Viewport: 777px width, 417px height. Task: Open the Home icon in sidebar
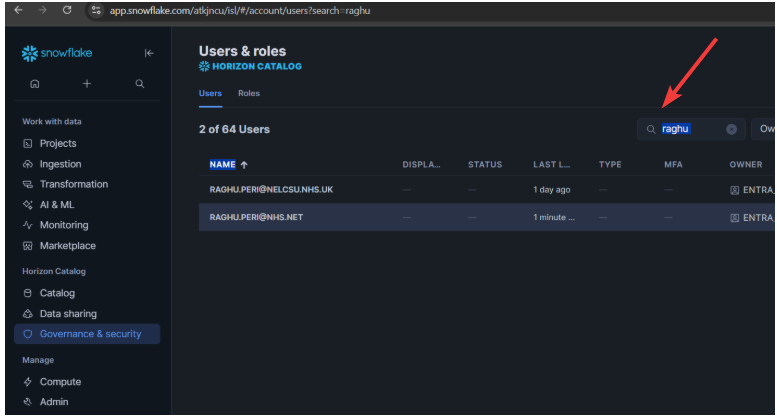click(35, 84)
